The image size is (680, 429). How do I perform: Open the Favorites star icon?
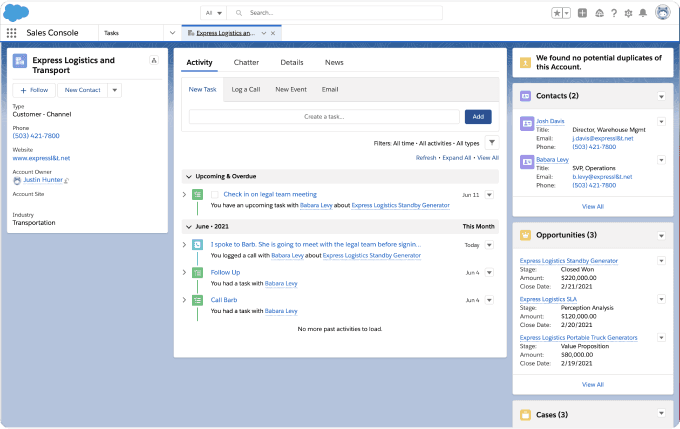point(557,13)
